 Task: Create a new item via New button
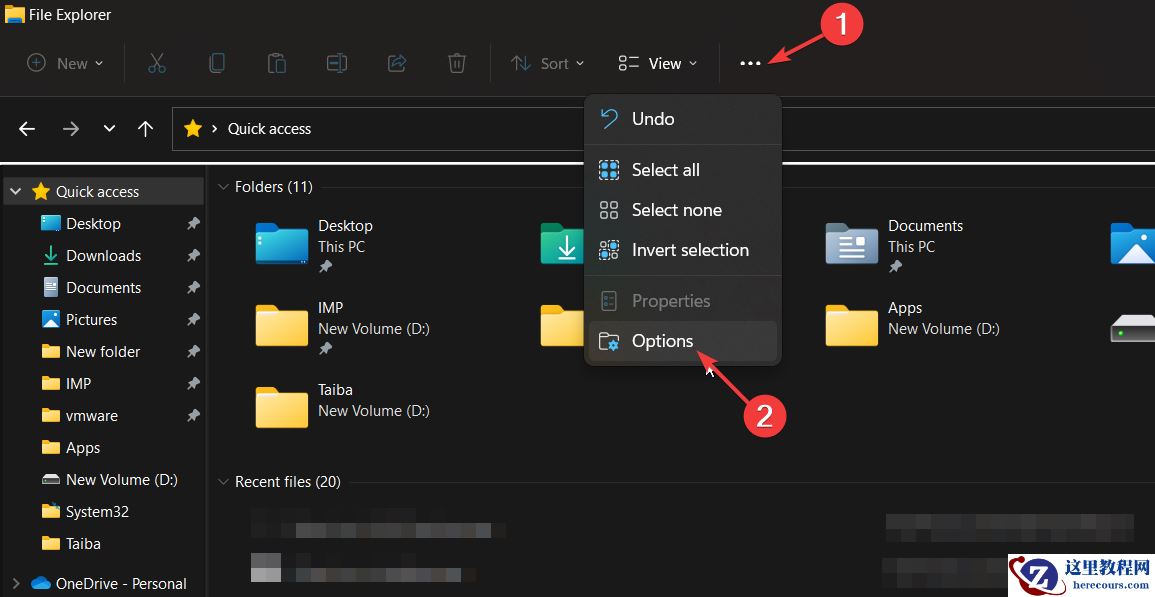(x=64, y=63)
